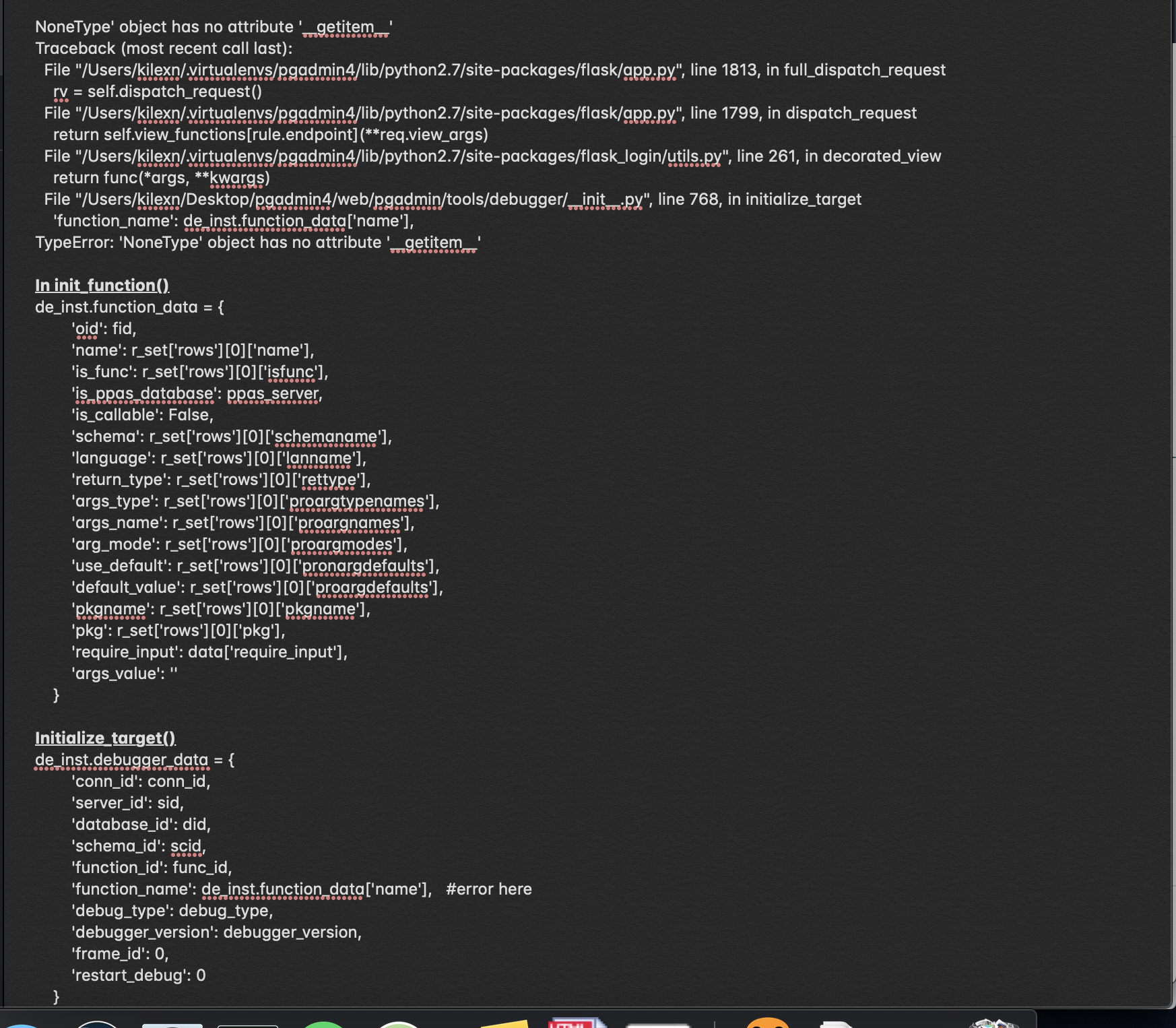Viewport: 1176px width, 1028px height.
Task: Click the underlined heading 'Initialize_target()'
Action: [105, 738]
